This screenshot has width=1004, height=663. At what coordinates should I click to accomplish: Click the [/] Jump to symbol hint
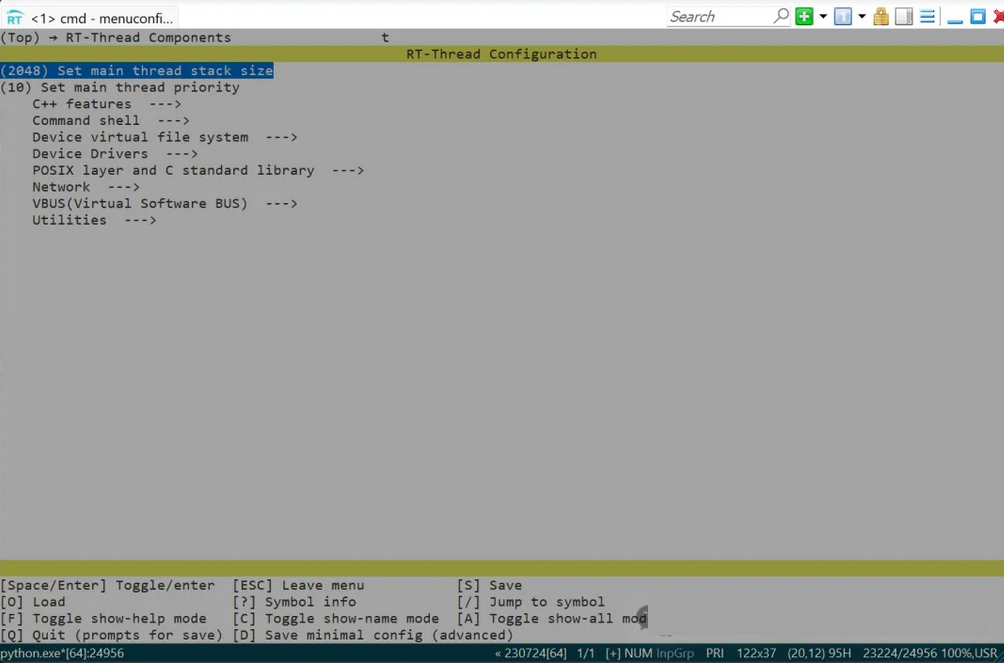(531, 602)
